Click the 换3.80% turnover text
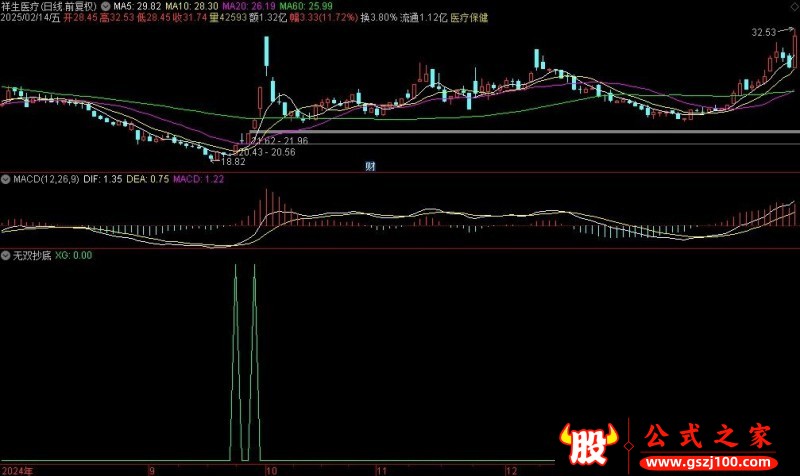 pos(379,18)
